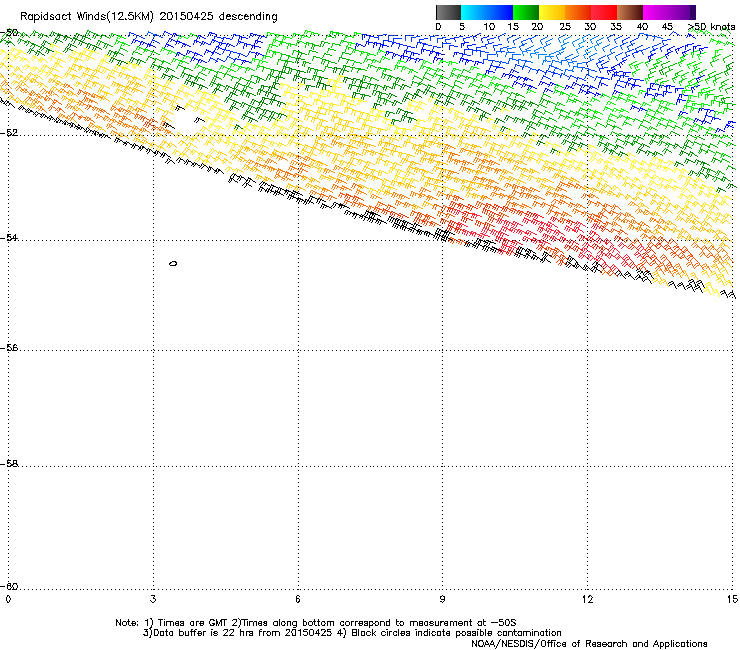Viewport: 740px width, 650px height.
Task: Click the '6' longitude axis label
Action: click(298, 599)
